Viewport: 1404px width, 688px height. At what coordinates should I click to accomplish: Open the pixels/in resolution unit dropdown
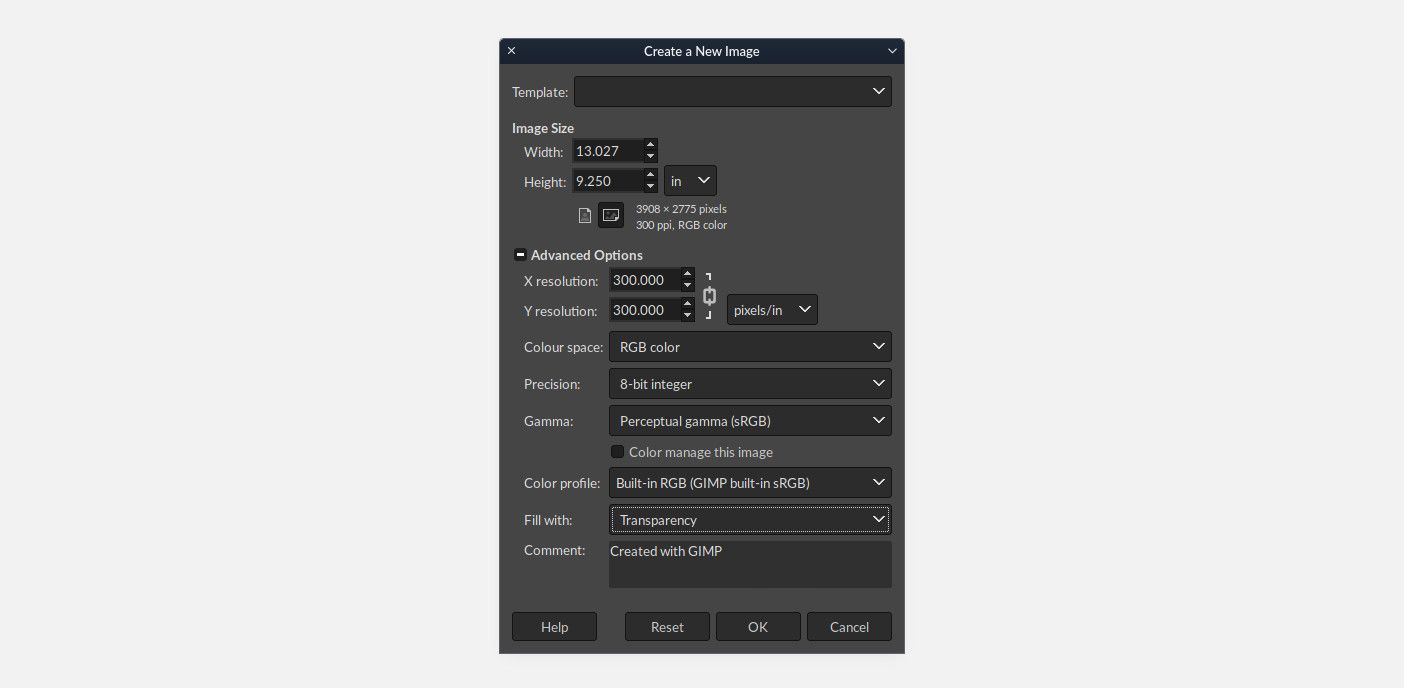[x=772, y=310]
